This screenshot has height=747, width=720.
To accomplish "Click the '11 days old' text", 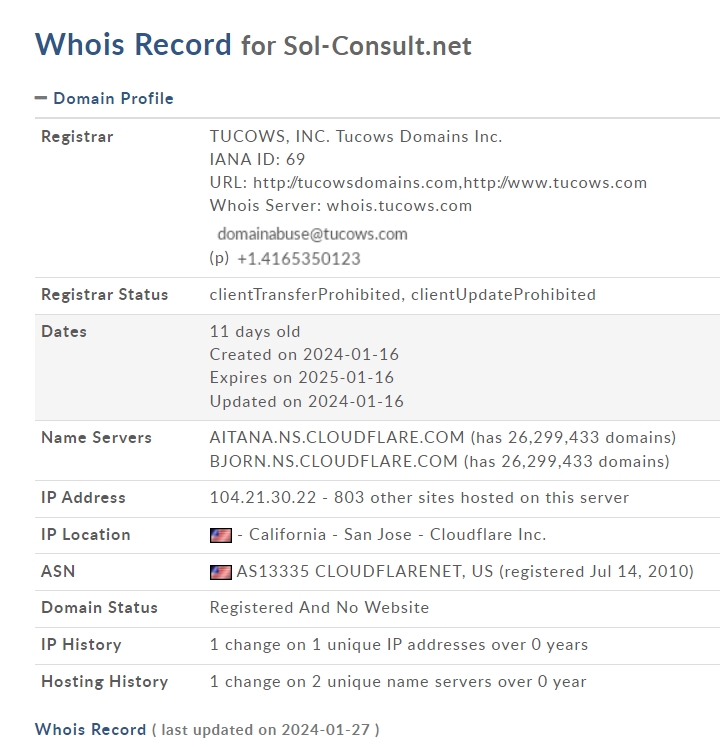I will click(x=255, y=331).
